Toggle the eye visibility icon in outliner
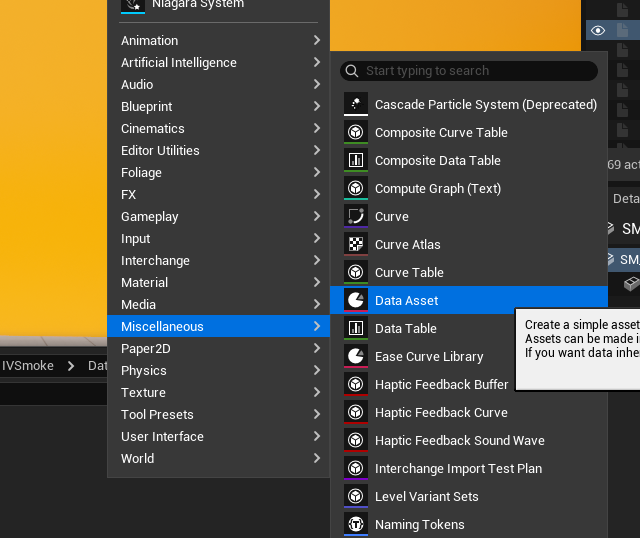Viewport: 640px width, 538px height. click(598, 30)
